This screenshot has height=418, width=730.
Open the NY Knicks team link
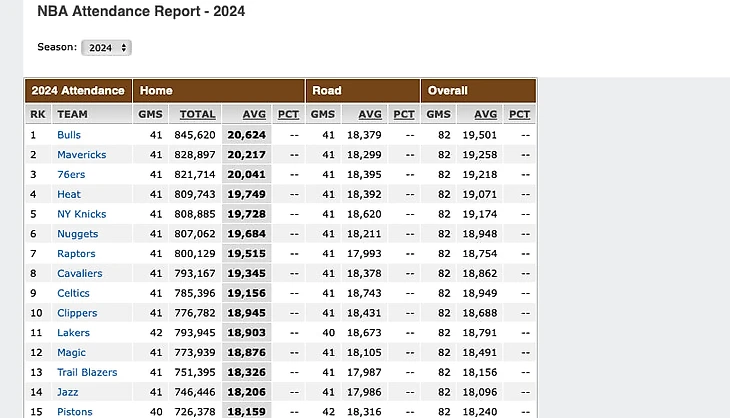tap(81, 214)
